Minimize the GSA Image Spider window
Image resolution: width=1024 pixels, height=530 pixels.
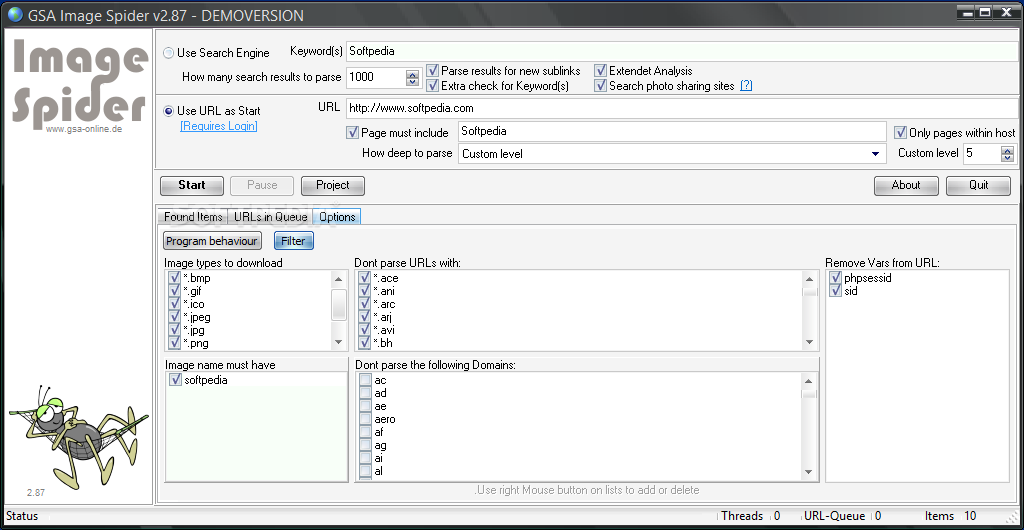point(965,11)
